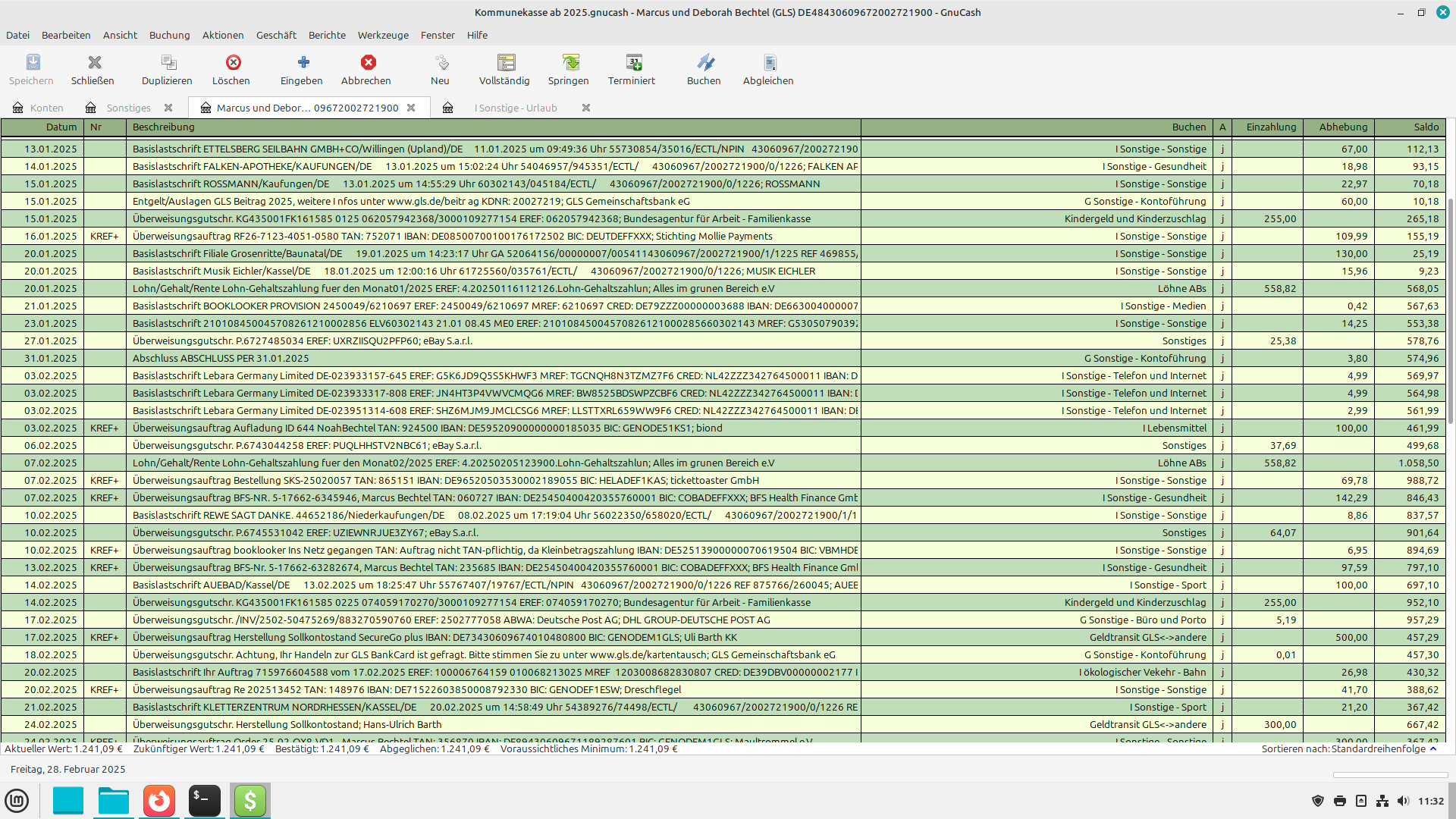This screenshot has height=819, width=1456.
Task: Open the network tray icon
Action: pyautogui.click(x=1382, y=801)
